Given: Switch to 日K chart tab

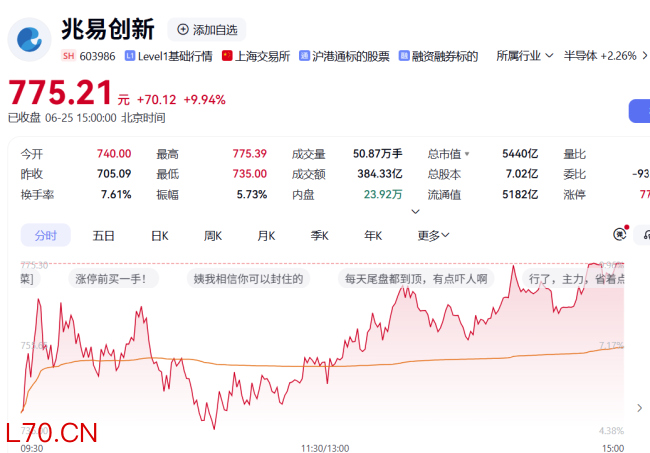Looking at the screenshot, I should point(160,236).
